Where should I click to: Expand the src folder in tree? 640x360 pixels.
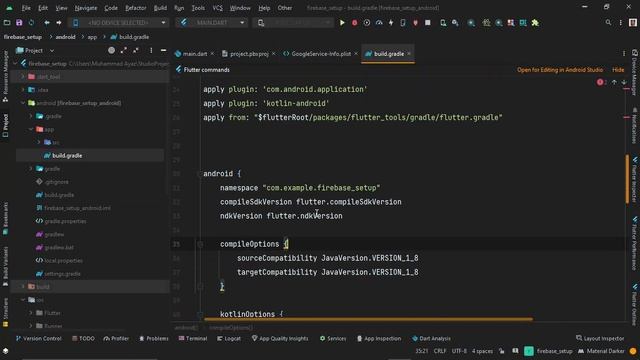(39, 142)
